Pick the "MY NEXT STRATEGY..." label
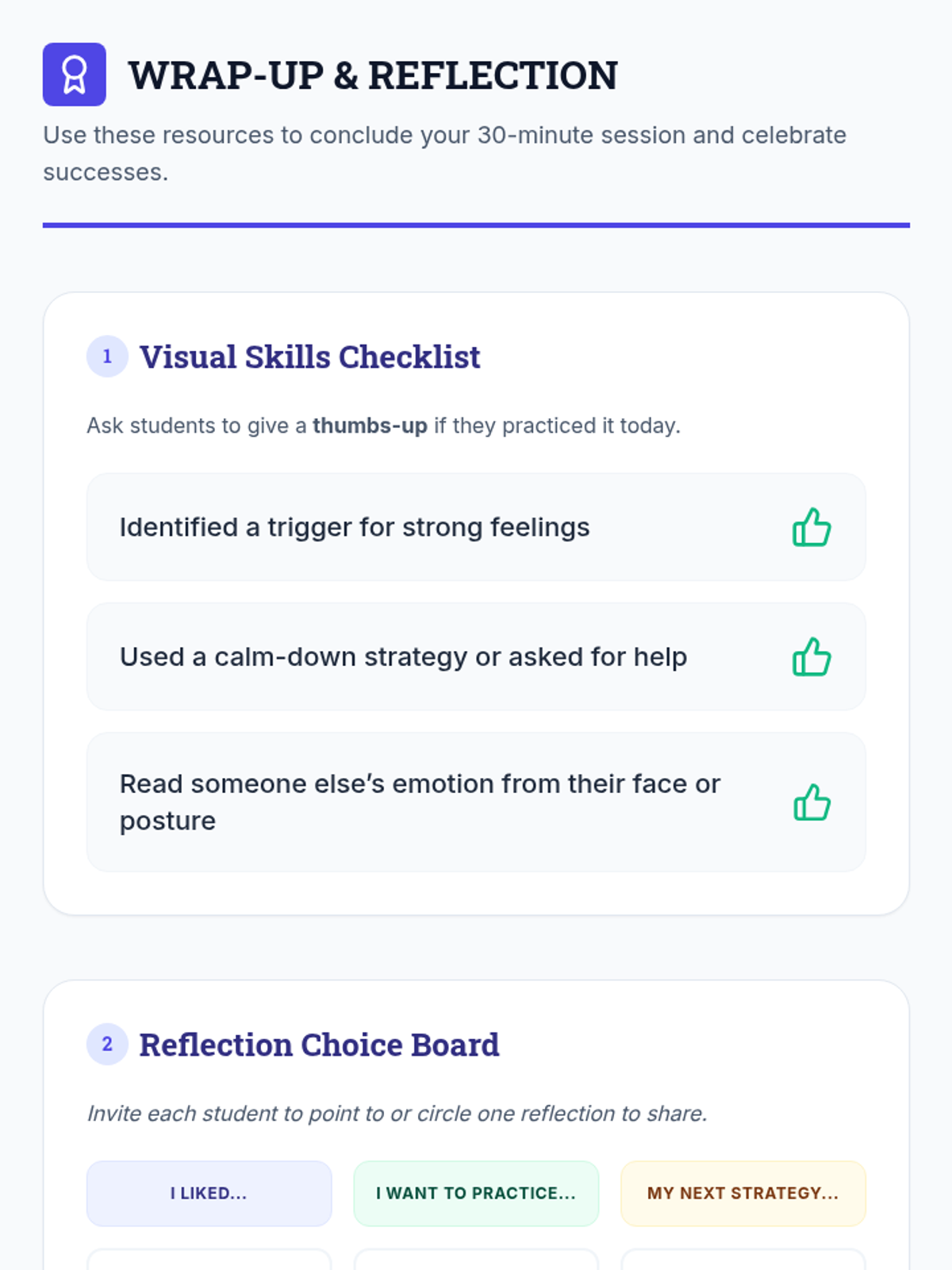This screenshot has height=1270, width=952. point(743,1193)
